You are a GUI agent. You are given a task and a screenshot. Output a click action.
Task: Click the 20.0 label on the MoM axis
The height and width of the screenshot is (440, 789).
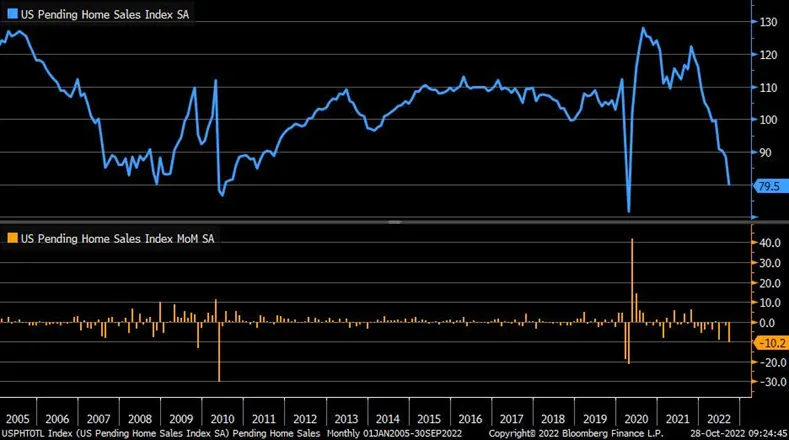(x=770, y=283)
